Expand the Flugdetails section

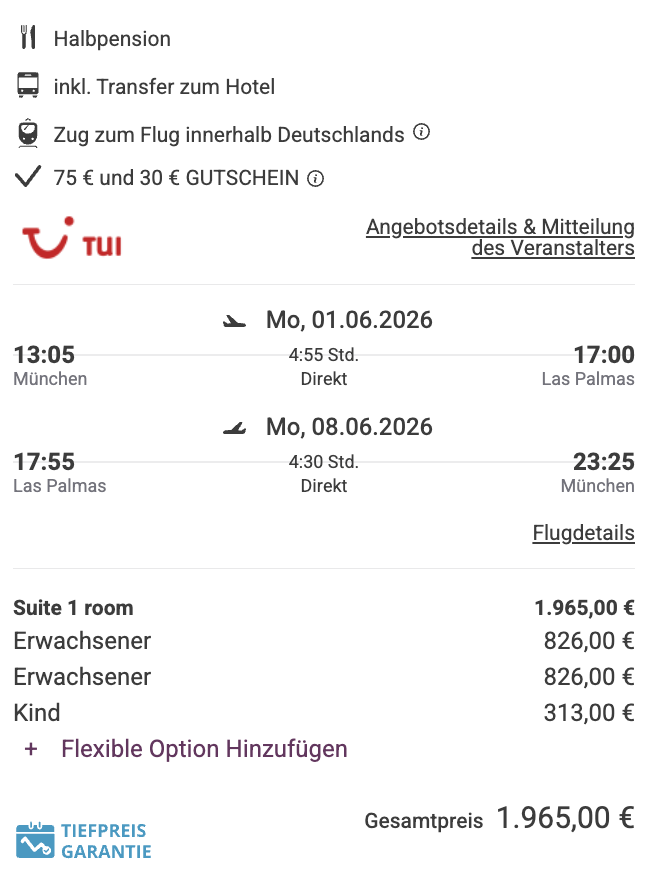pos(583,532)
